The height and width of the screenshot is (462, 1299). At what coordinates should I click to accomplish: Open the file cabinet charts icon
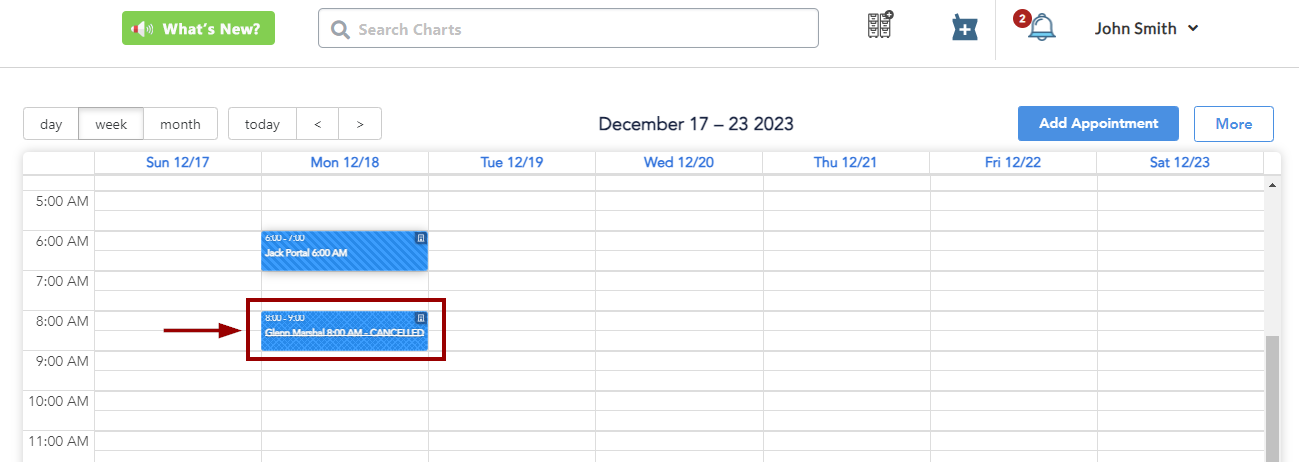[880, 26]
